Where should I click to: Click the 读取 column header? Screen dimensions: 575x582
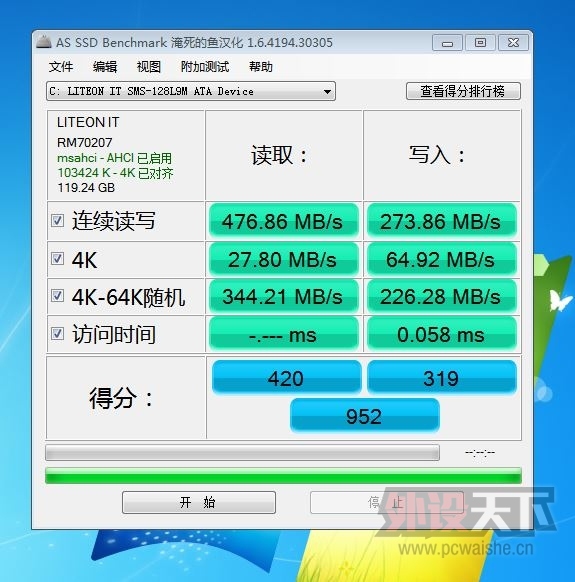[280, 155]
